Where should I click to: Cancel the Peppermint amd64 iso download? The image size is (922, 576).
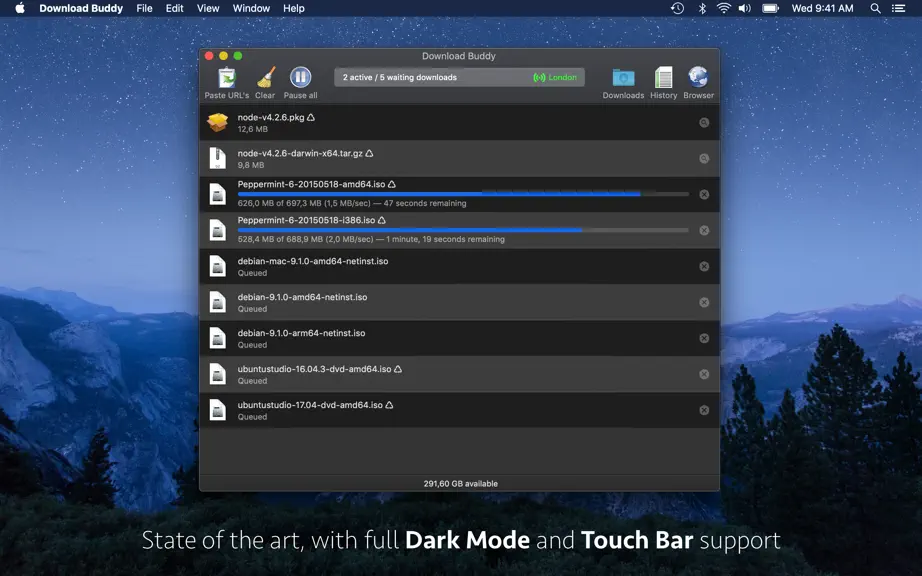pos(704,195)
